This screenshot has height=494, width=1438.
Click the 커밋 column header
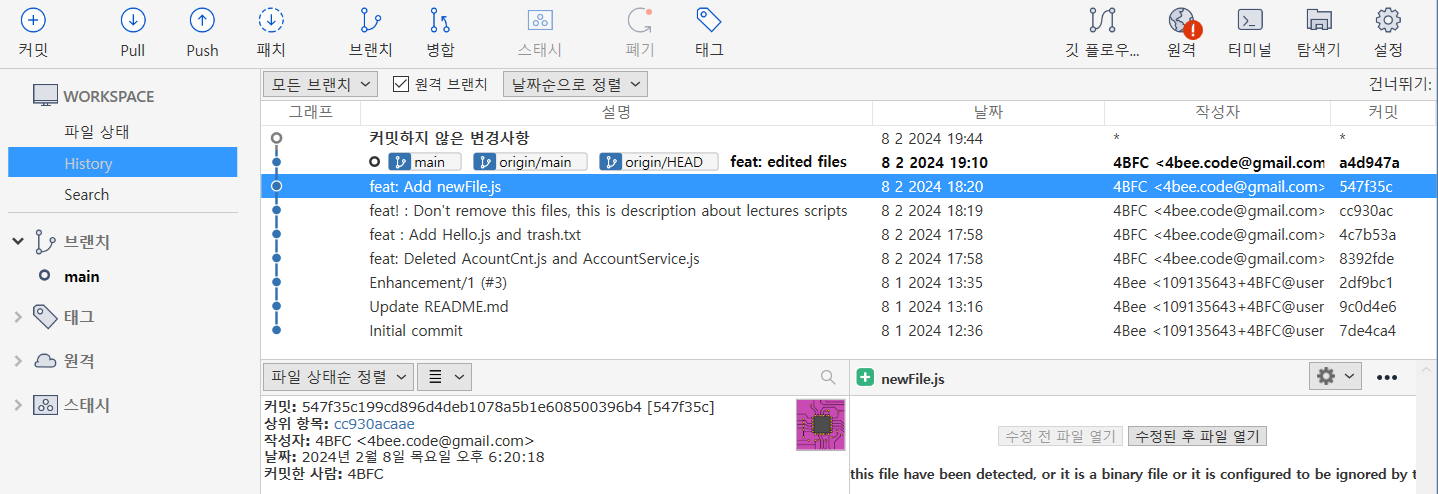pos(1383,112)
